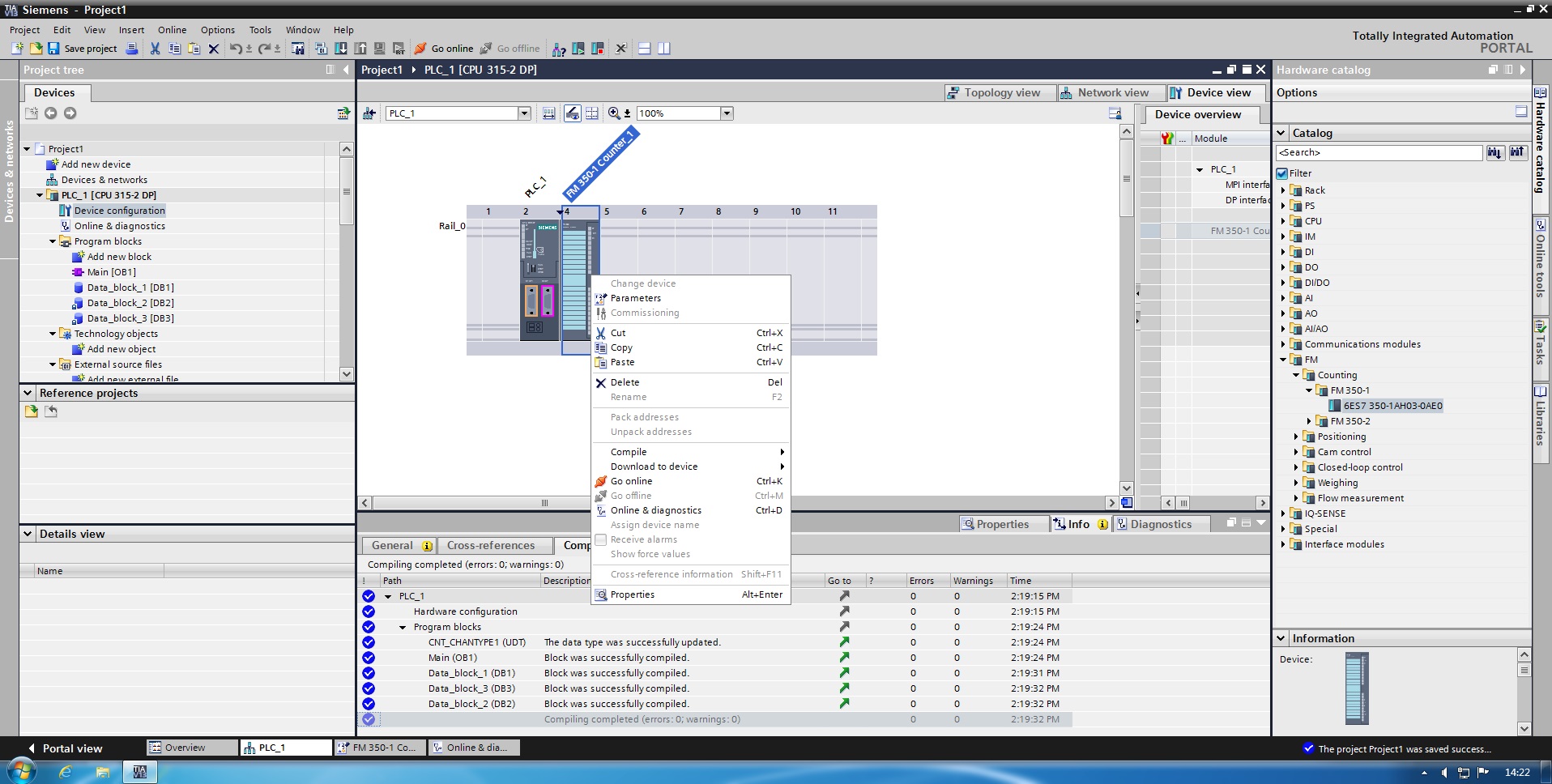Viewport: 1552px width, 784px height.
Task: Click the back arrow in the Project tree
Action: [50, 113]
